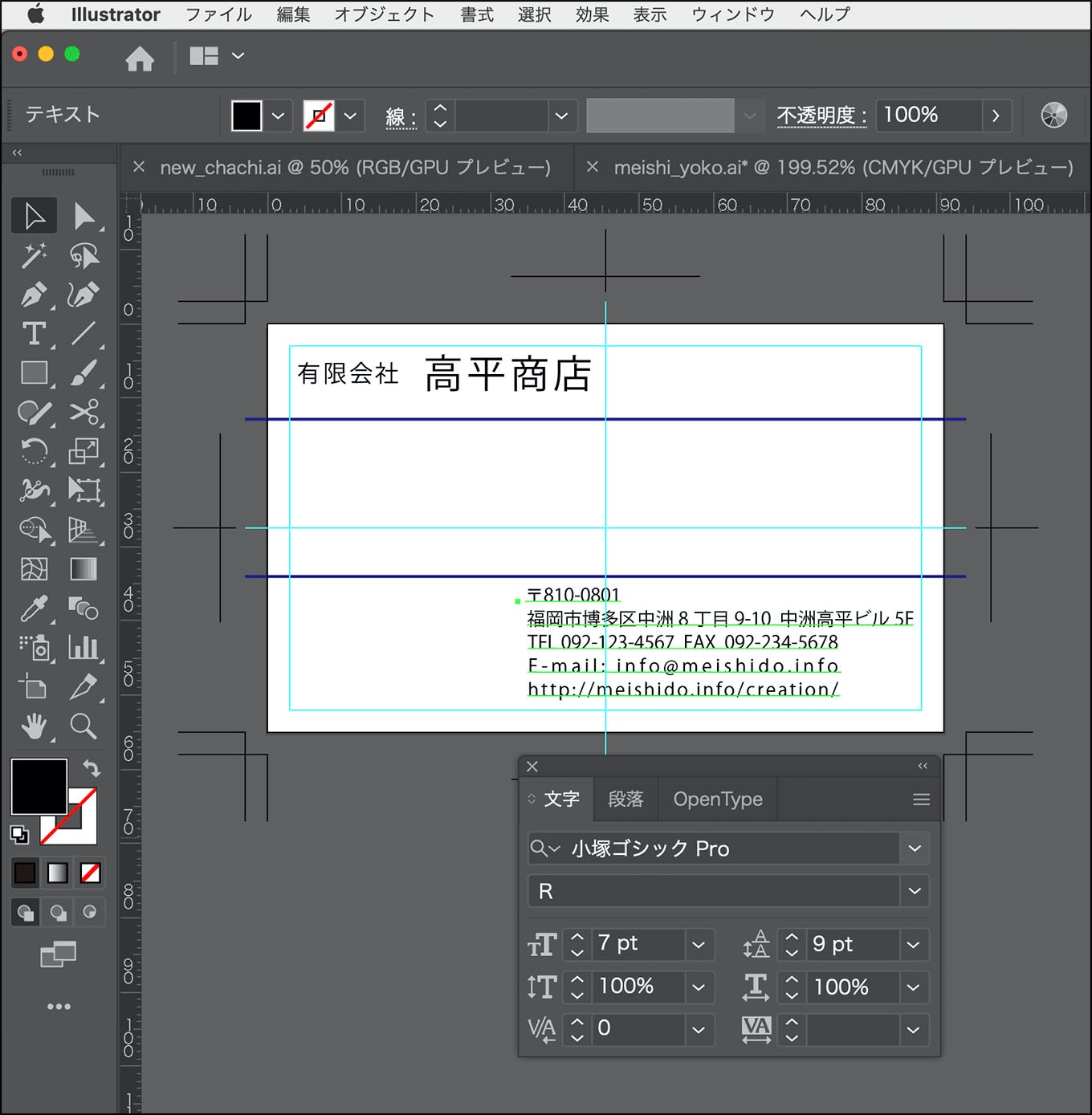Apply Gradient mode button
1092x1115 pixels.
[58, 873]
